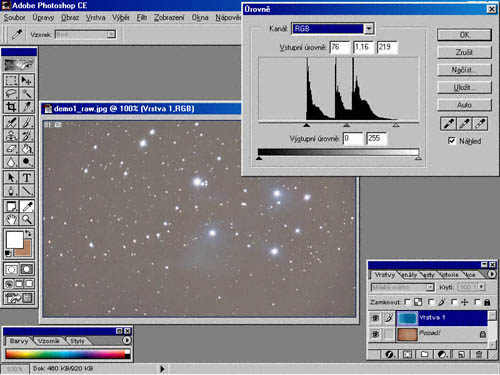500x375 pixels.
Task: Create a new layer set folder
Action: [x=424, y=354]
